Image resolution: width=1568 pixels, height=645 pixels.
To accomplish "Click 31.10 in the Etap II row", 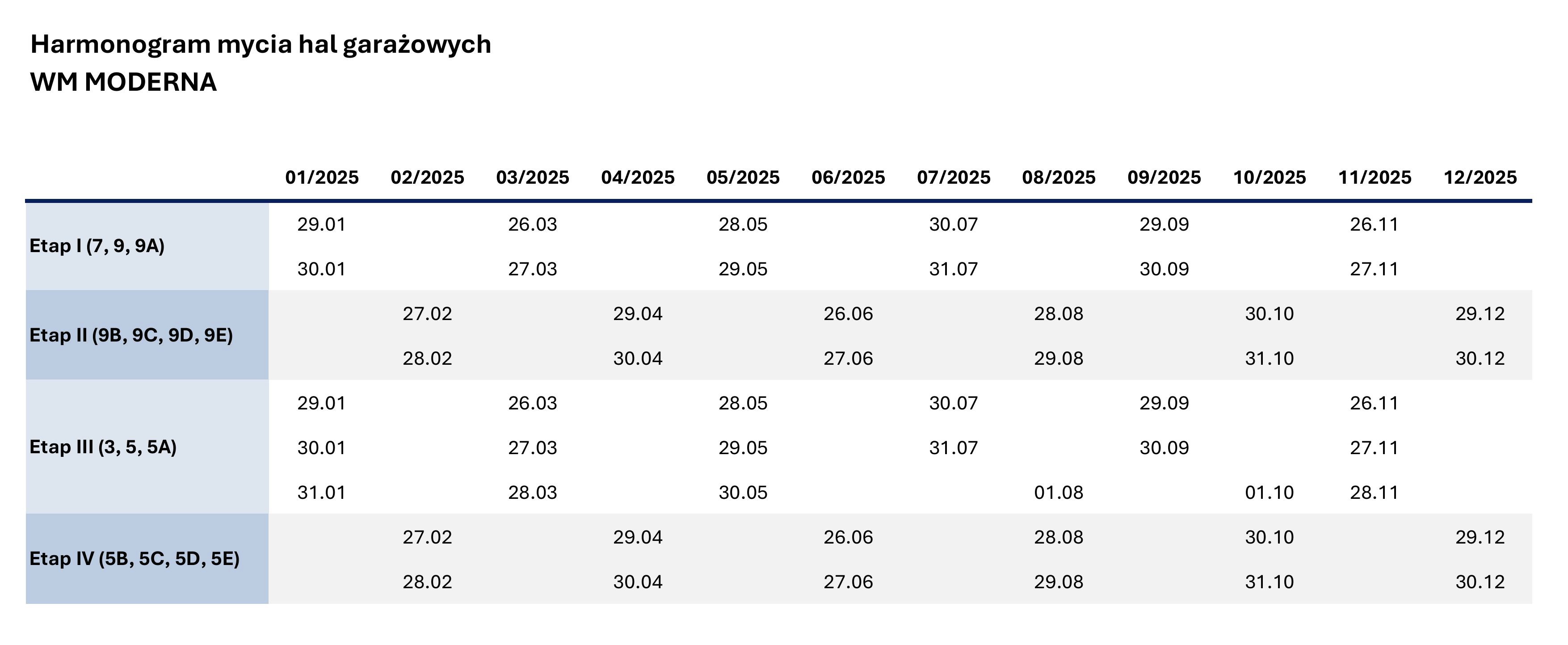I will point(1269,358).
